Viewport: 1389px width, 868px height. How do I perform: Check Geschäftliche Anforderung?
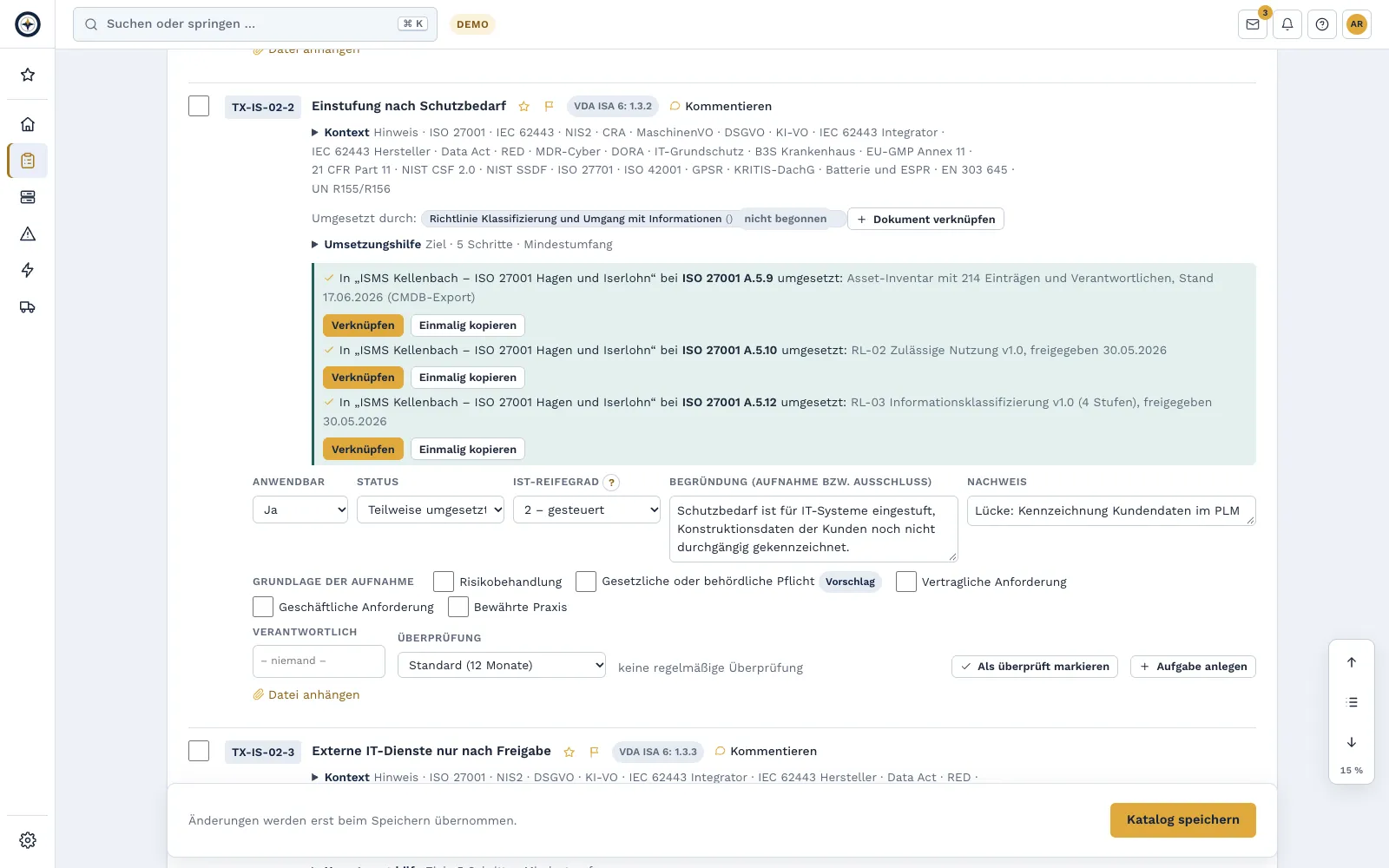[263, 607]
